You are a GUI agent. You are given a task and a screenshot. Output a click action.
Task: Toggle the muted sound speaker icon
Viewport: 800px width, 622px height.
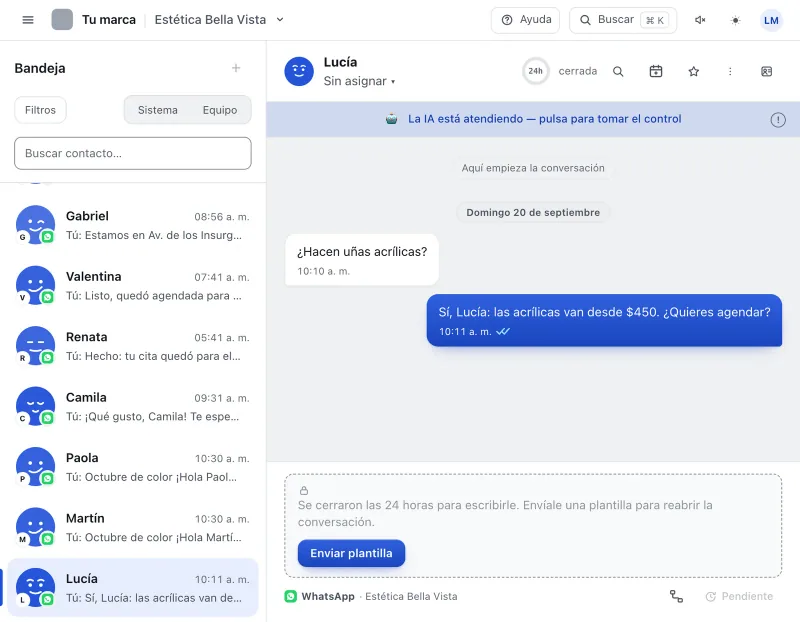(x=700, y=20)
